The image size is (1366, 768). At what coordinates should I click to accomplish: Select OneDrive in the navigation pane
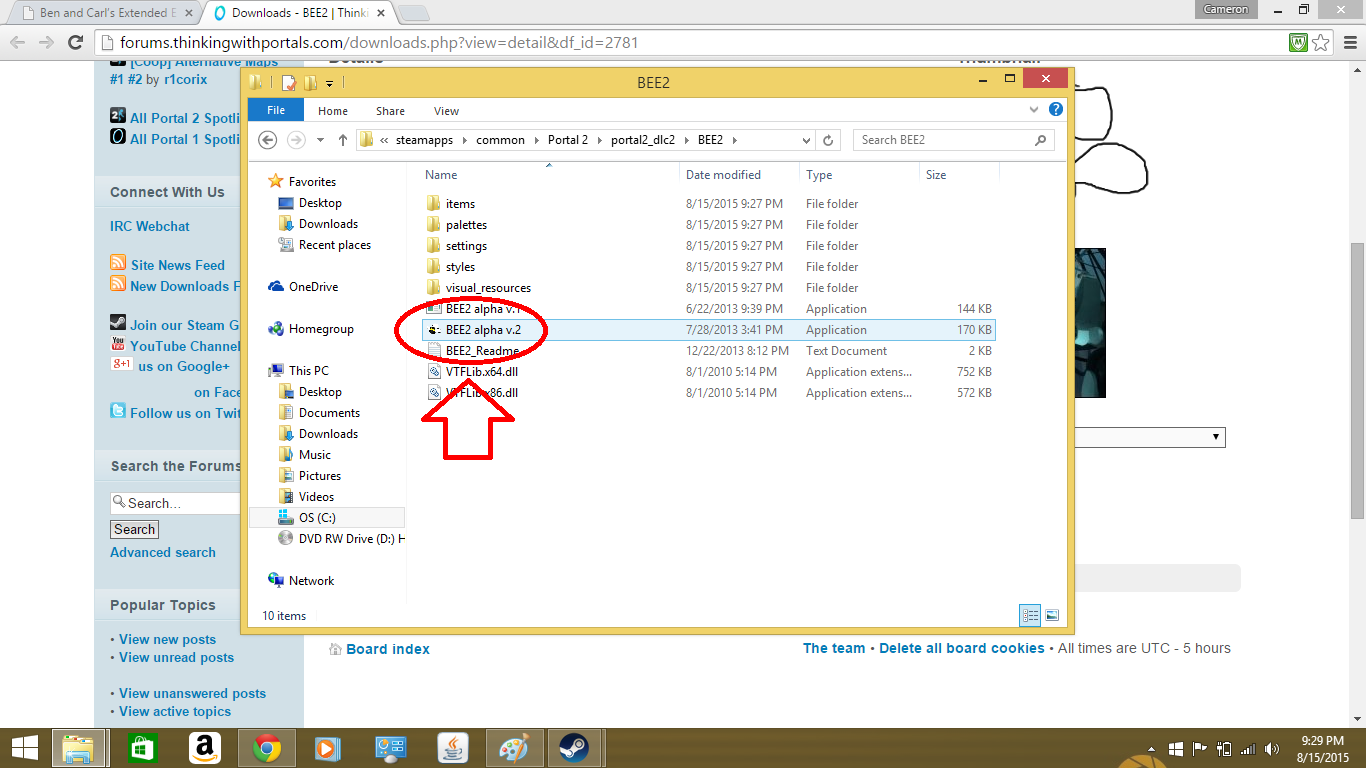pyautogui.click(x=313, y=287)
